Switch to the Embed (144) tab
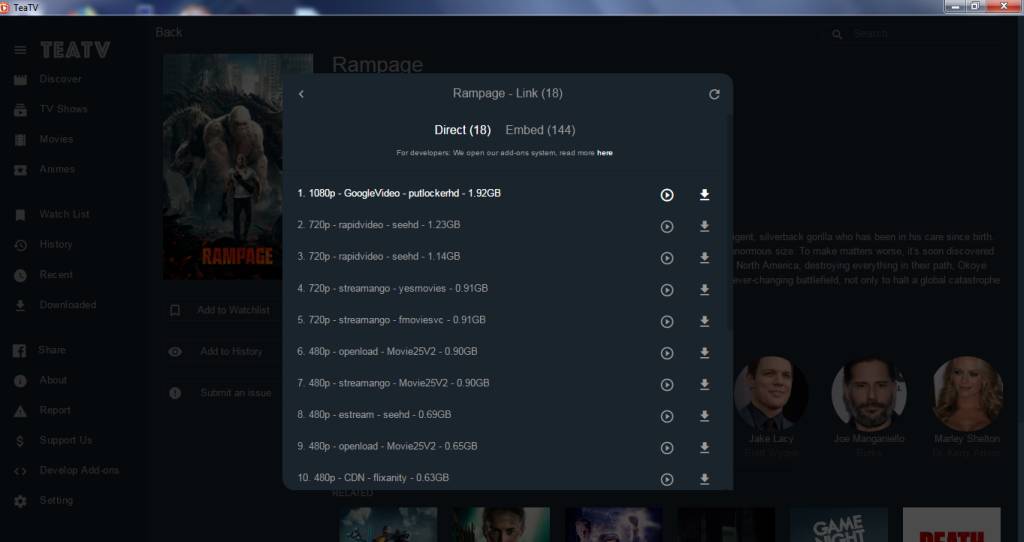 tap(540, 130)
